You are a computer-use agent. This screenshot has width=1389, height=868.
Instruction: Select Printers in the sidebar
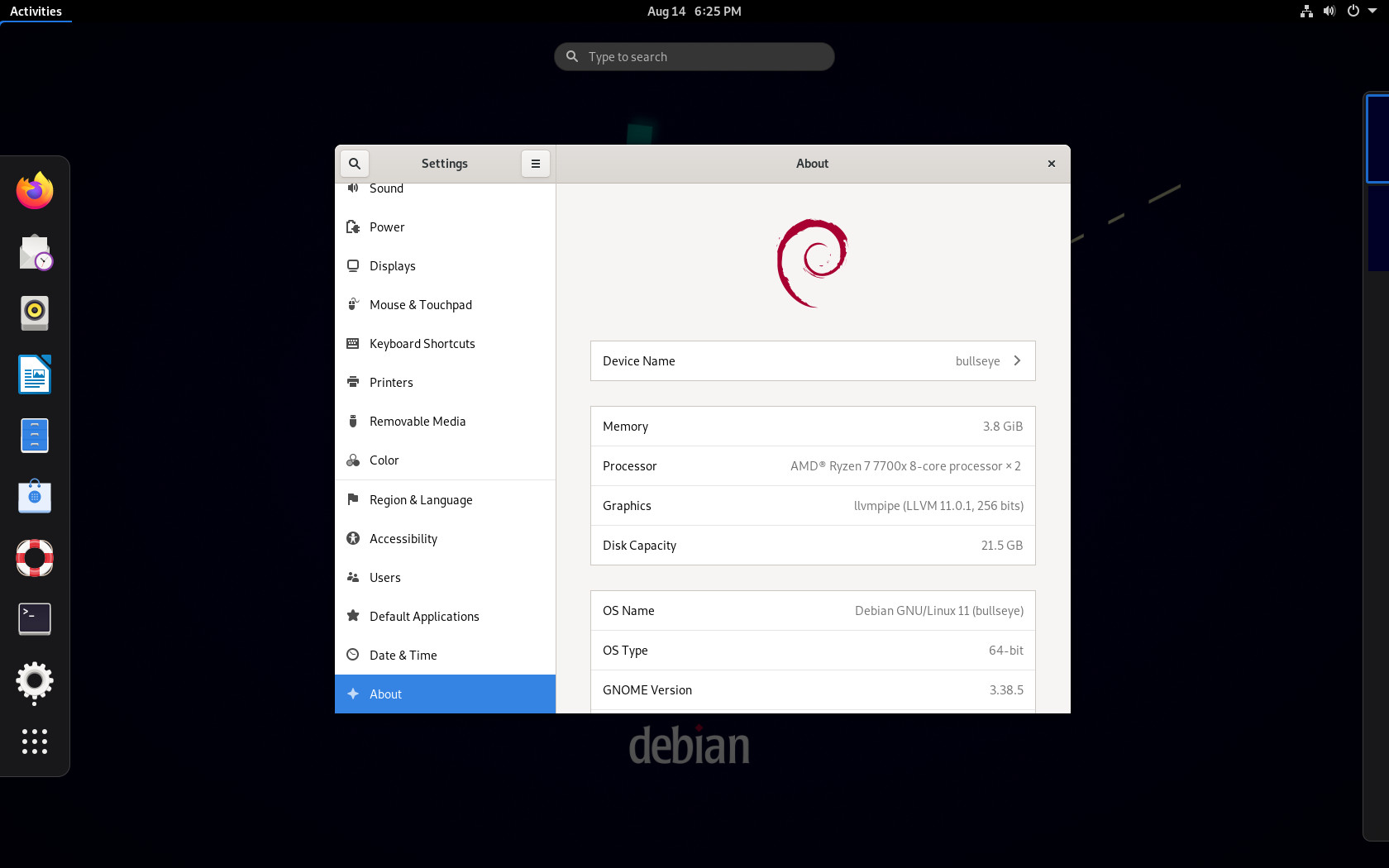(445, 383)
